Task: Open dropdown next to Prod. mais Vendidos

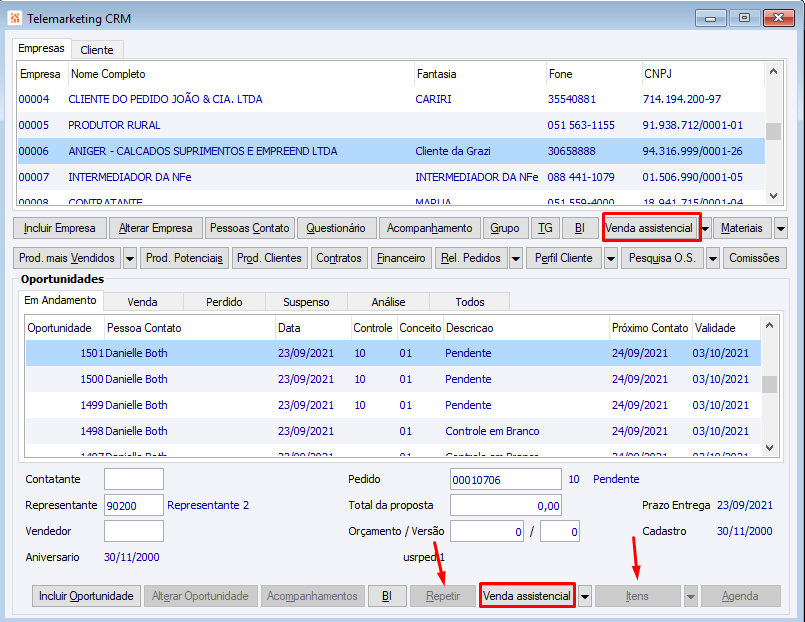Action: click(x=130, y=258)
